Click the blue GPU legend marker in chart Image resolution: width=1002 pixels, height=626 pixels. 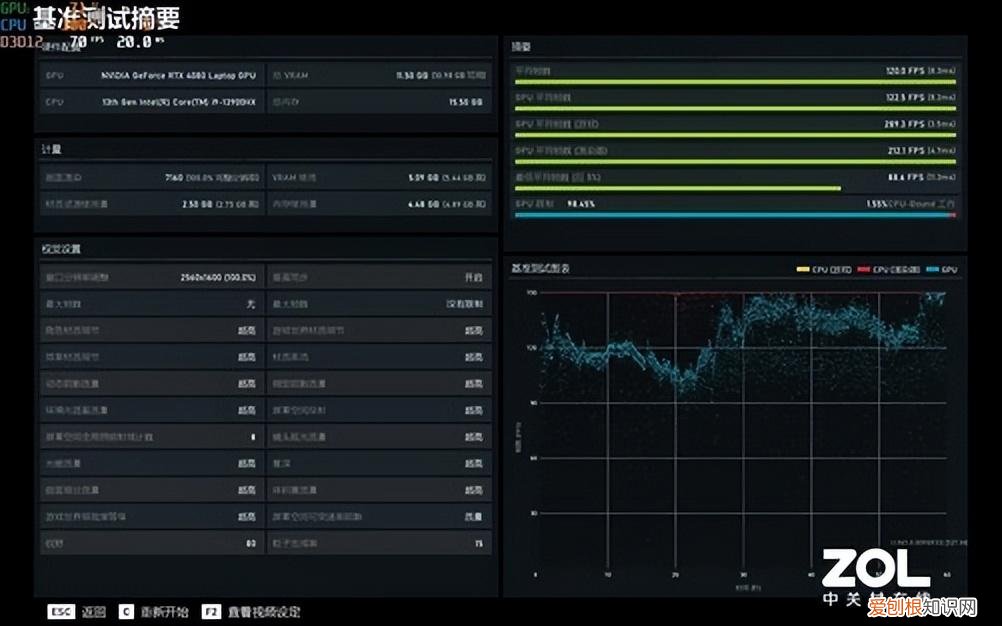(x=932, y=270)
